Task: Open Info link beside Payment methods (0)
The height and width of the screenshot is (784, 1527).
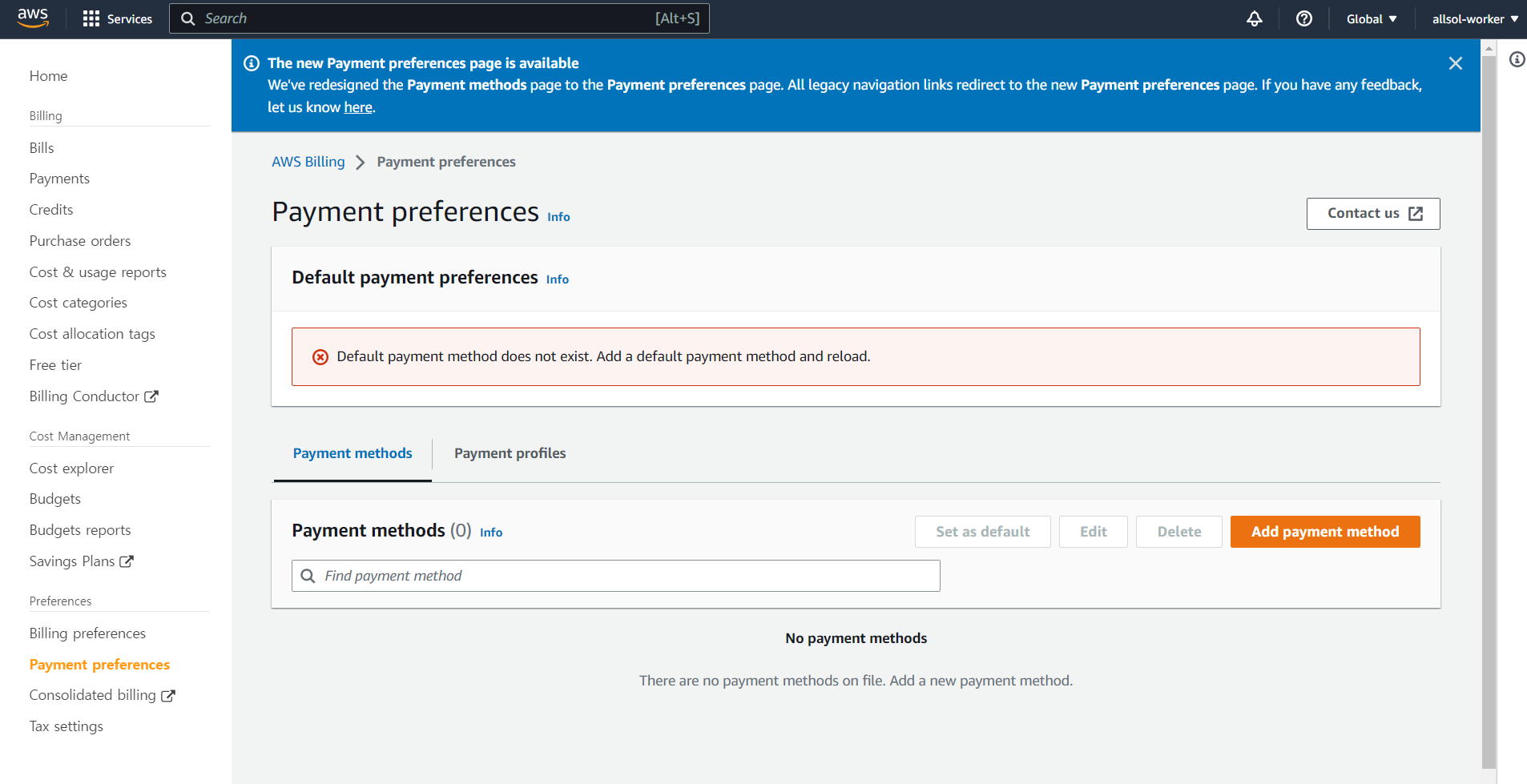Action: [491, 533]
